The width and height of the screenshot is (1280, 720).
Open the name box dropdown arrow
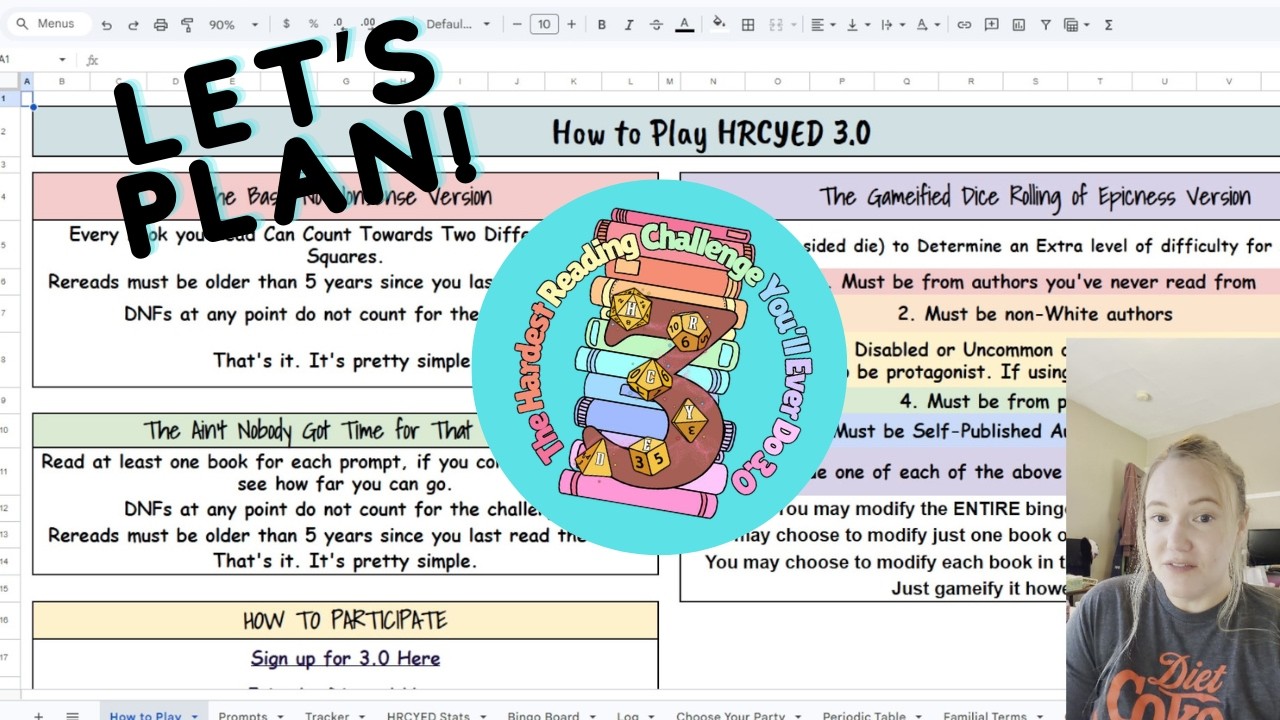pyautogui.click(x=62, y=60)
